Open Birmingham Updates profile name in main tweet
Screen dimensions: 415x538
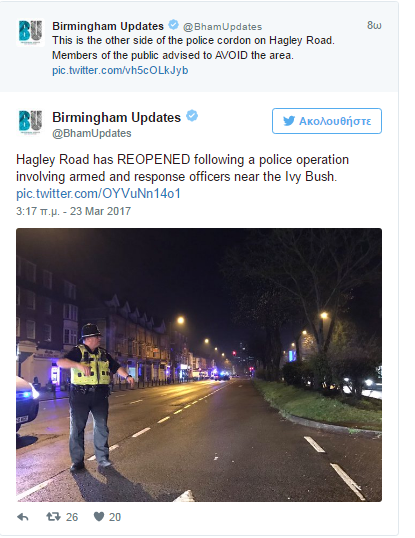pyautogui.click(x=116, y=118)
